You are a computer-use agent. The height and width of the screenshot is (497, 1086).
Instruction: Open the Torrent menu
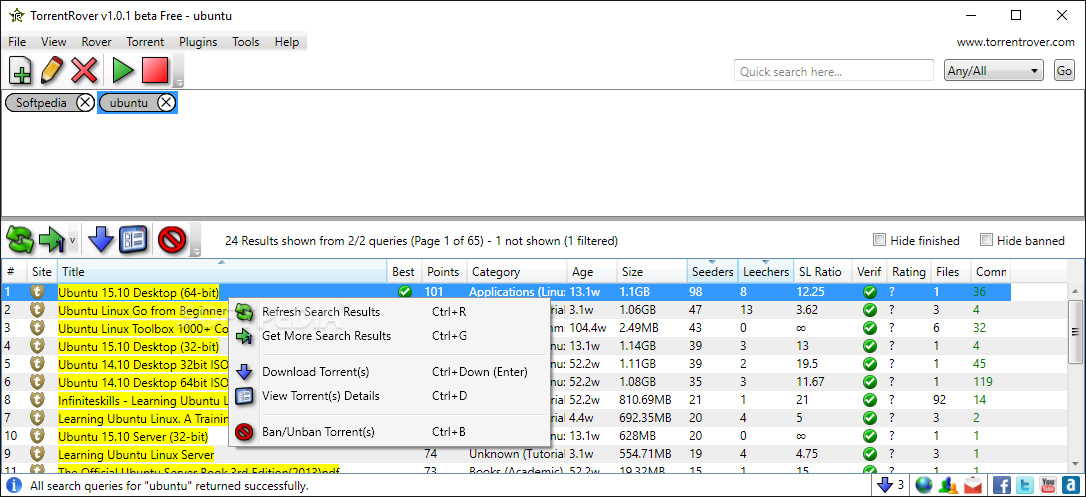click(145, 42)
